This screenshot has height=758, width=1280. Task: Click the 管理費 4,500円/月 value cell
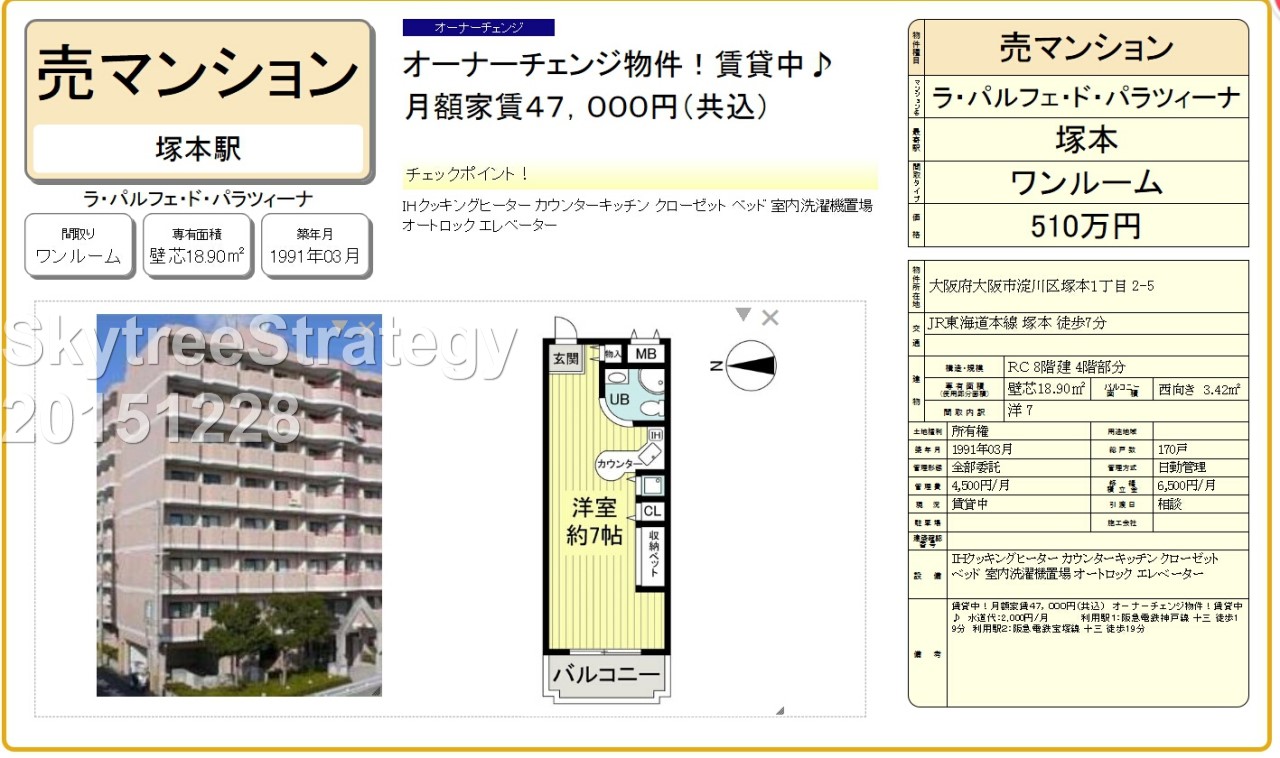(1019, 485)
